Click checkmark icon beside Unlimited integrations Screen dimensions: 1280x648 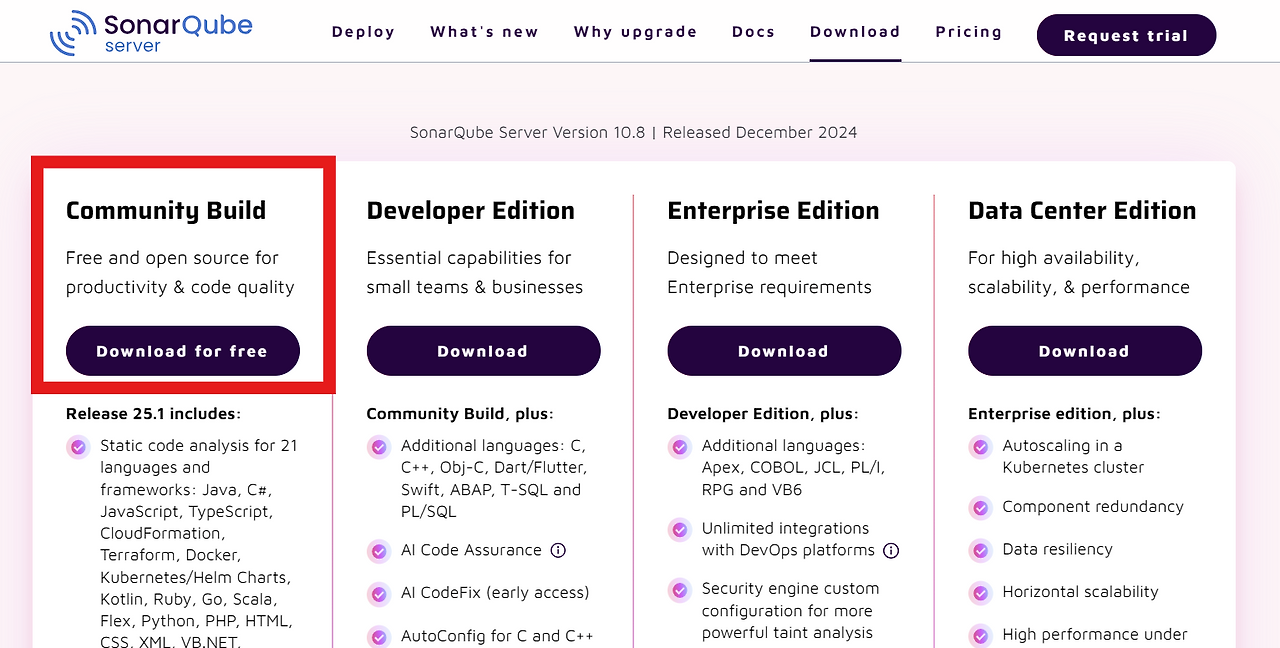680,529
